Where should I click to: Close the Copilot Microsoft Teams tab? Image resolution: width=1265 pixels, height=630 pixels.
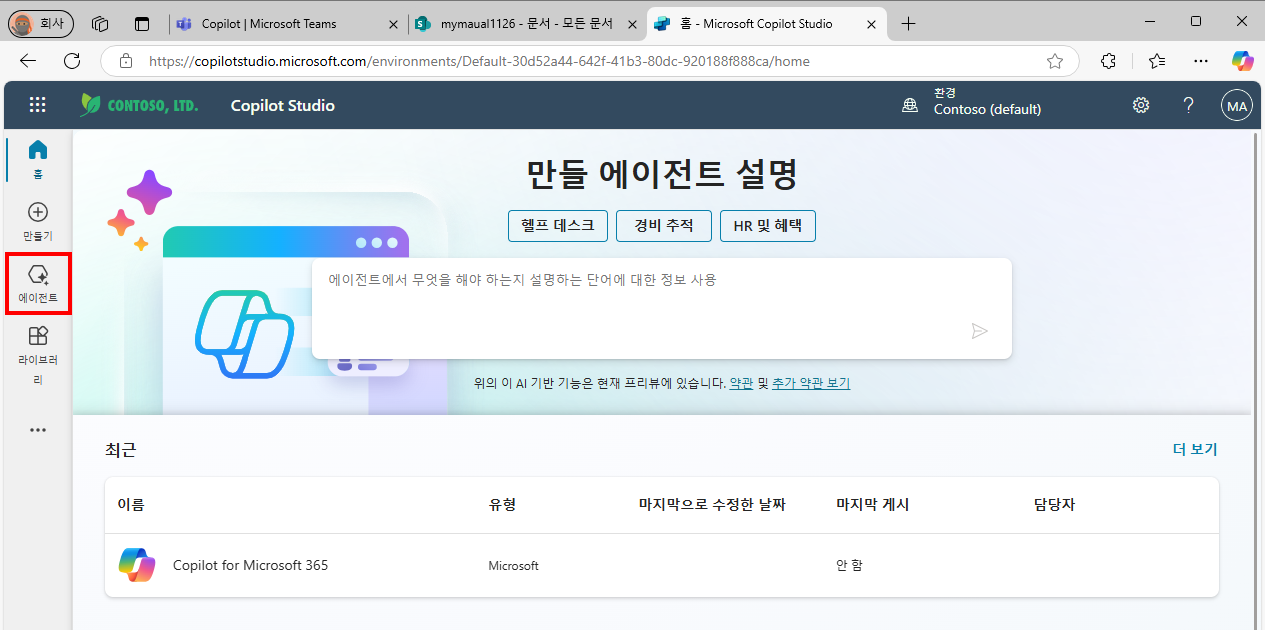pos(392,23)
